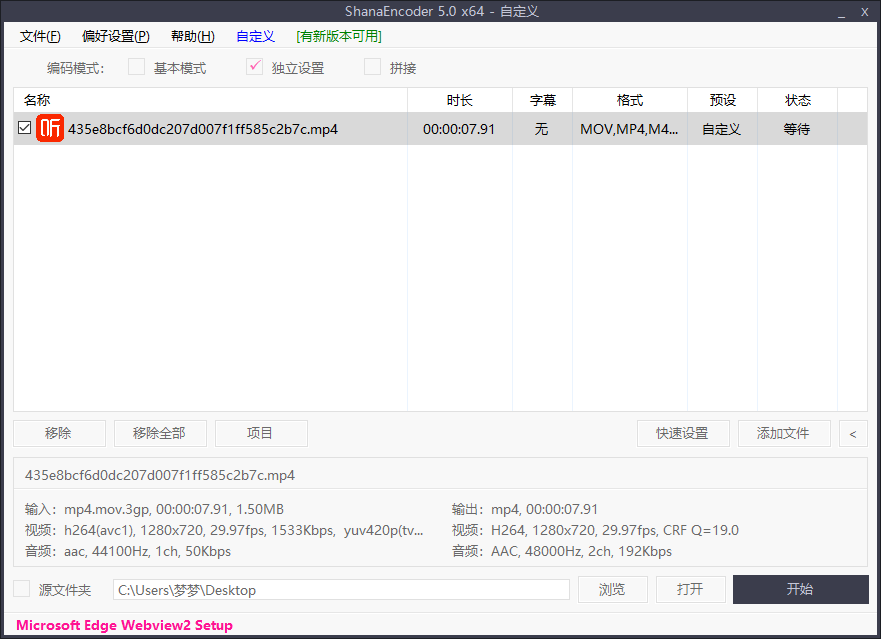Enable 基本模式 encoding mode checkbox
Viewport: 881px width, 639px height.
(x=136, y=67)
